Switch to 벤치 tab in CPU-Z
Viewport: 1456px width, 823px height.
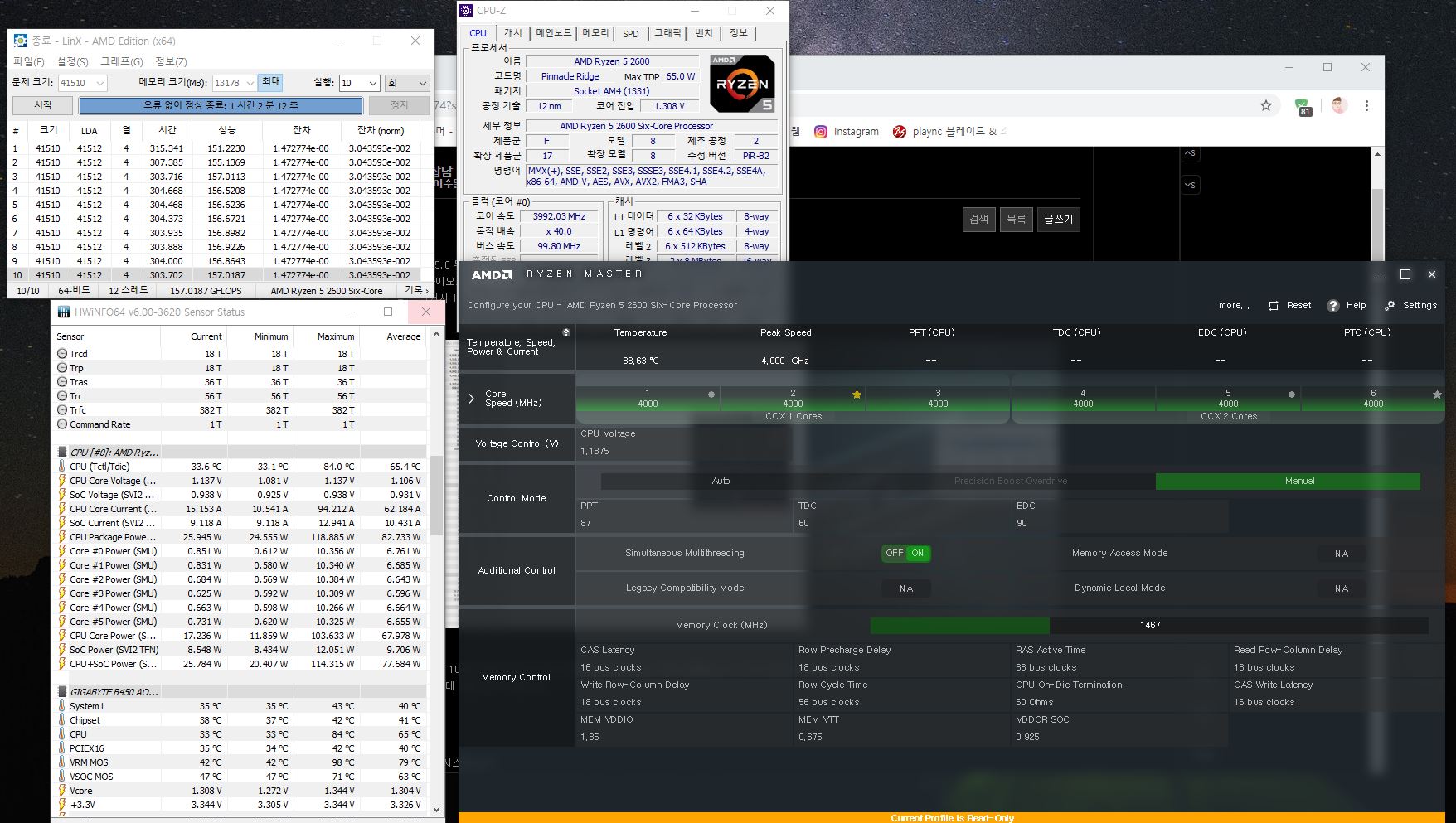[x=704, y=33]
